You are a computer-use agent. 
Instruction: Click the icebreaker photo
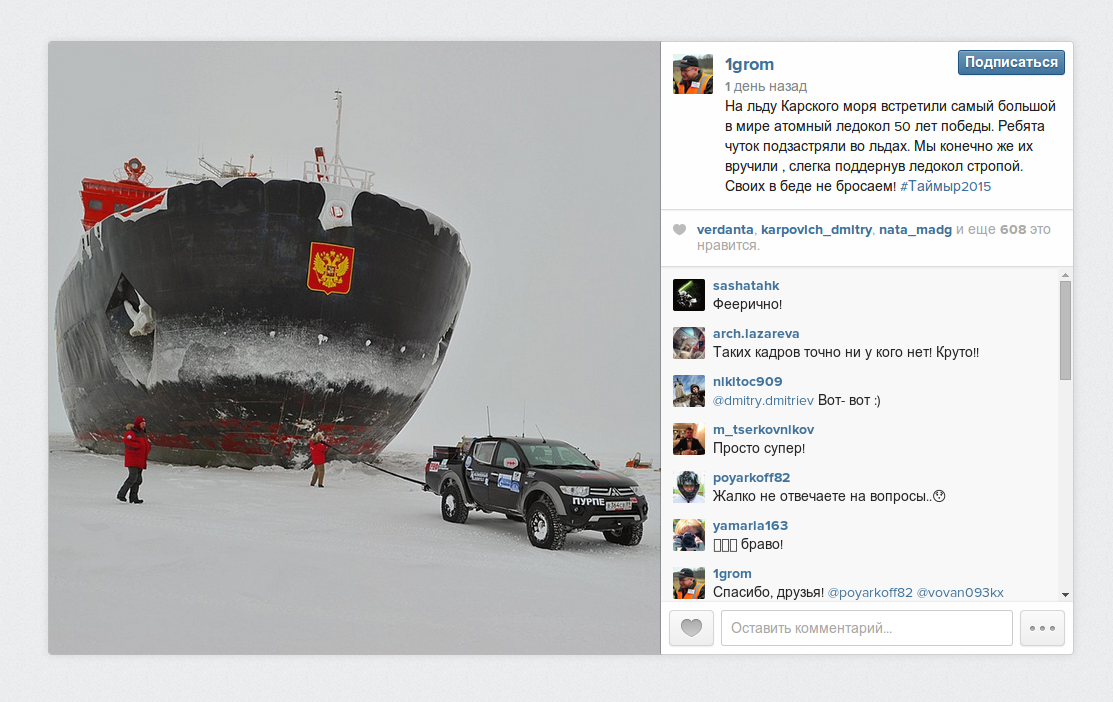click(x=354, y=348)
